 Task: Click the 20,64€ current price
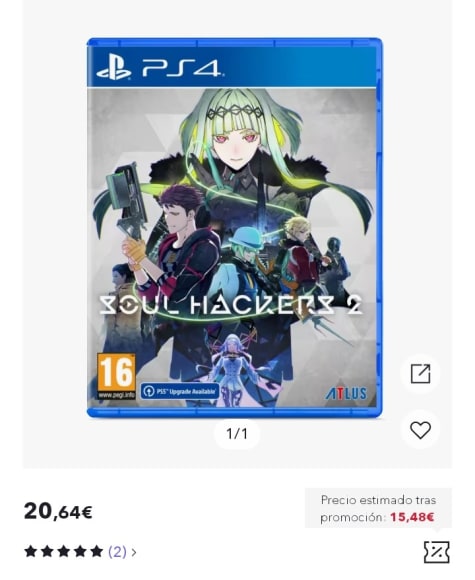coord(58,512)
